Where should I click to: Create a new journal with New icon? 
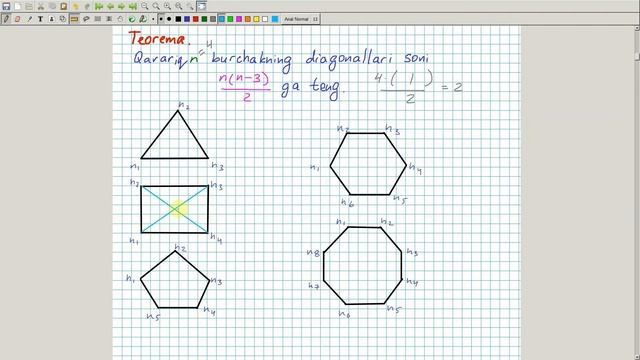[18, 7]
